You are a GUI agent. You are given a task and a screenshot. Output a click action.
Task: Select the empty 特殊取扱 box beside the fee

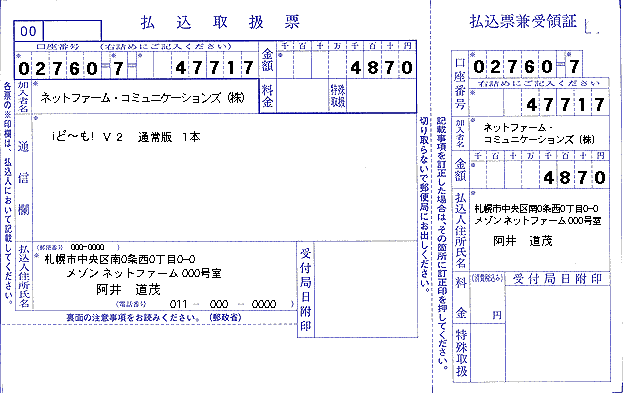[381, 96]
